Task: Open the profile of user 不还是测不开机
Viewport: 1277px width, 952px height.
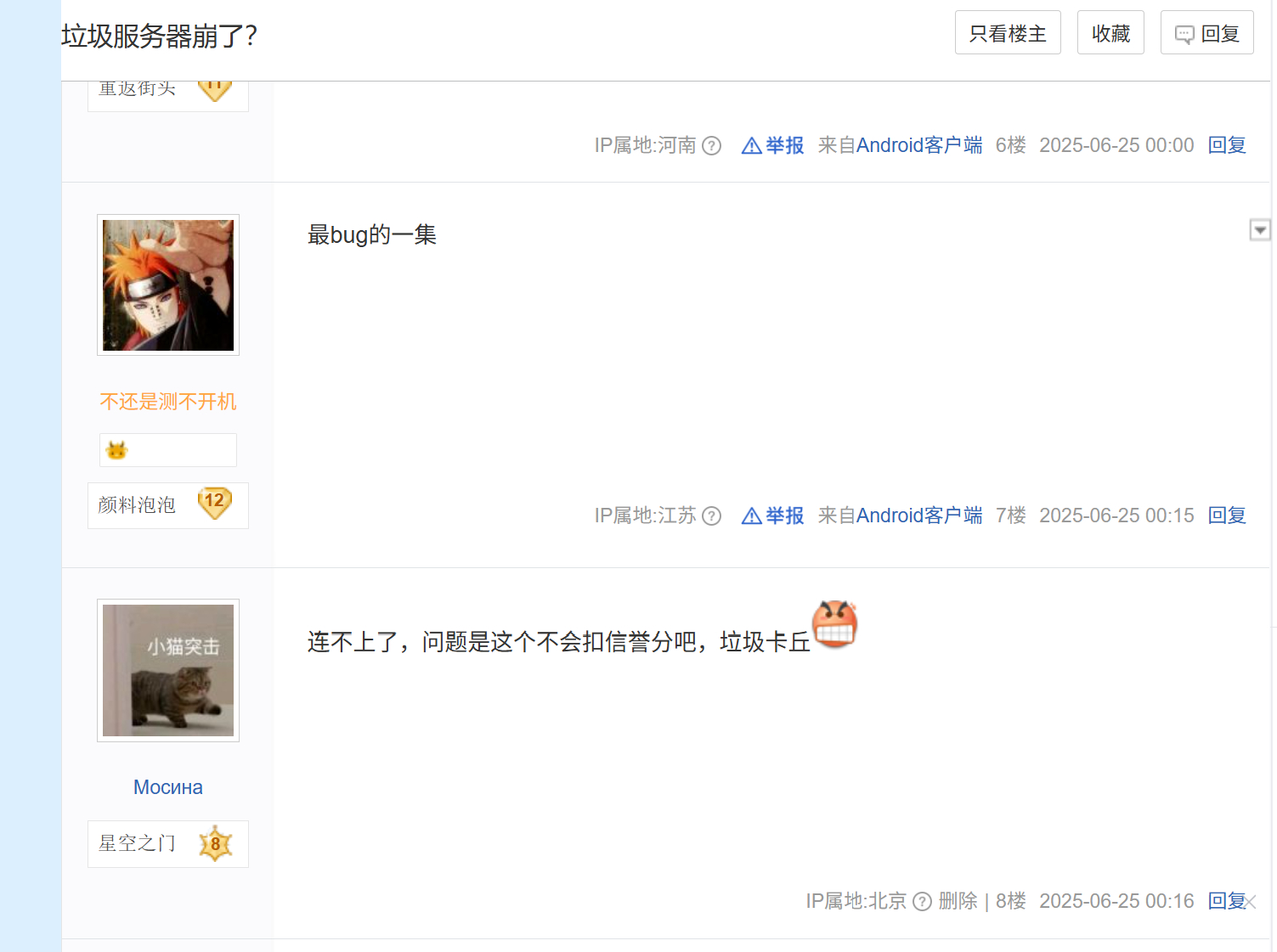Action: point(168,401)
